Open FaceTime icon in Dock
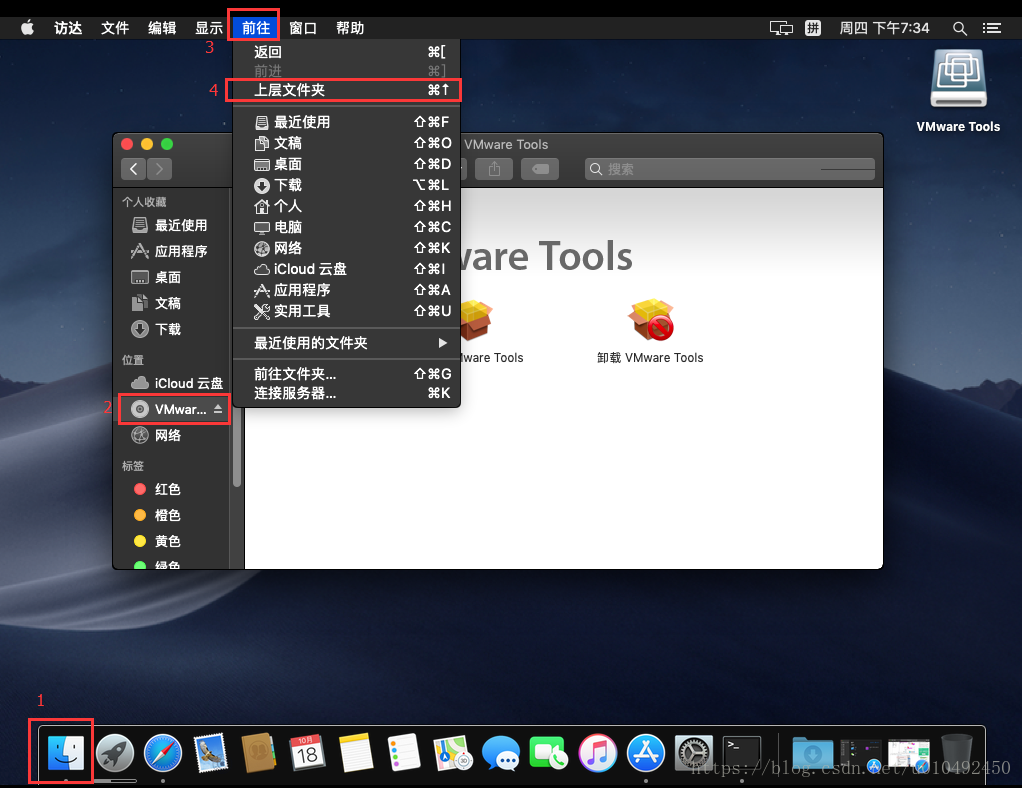The height and width of the screenshot is (788, 1022). pos(549,753)
